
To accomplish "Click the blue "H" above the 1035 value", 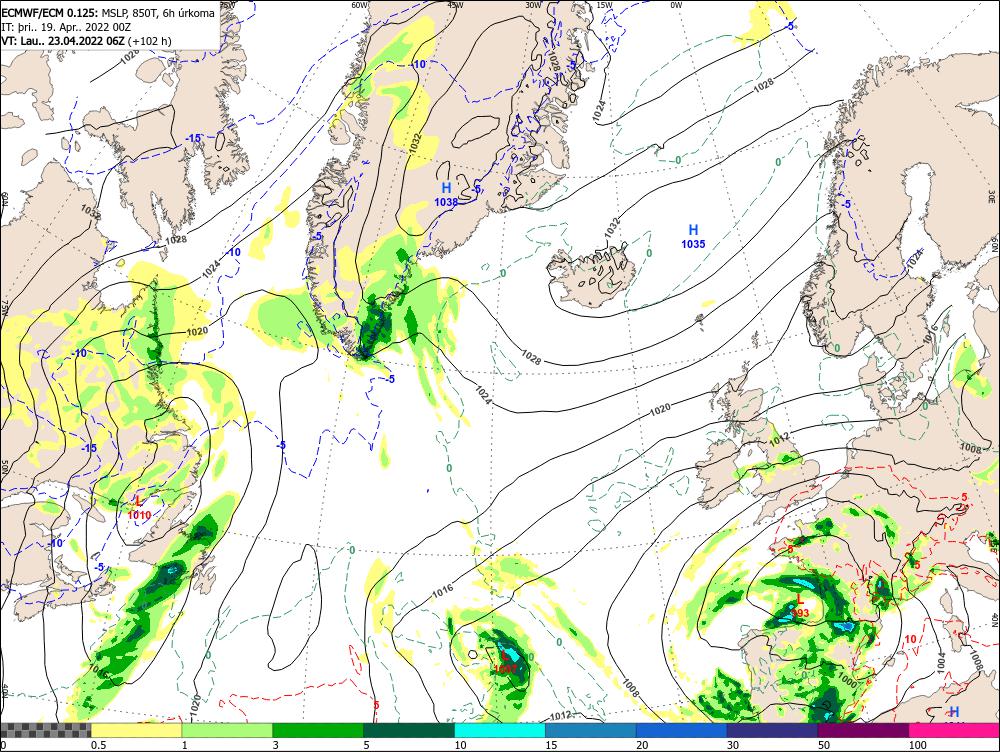I will click(x=693, y=230).
